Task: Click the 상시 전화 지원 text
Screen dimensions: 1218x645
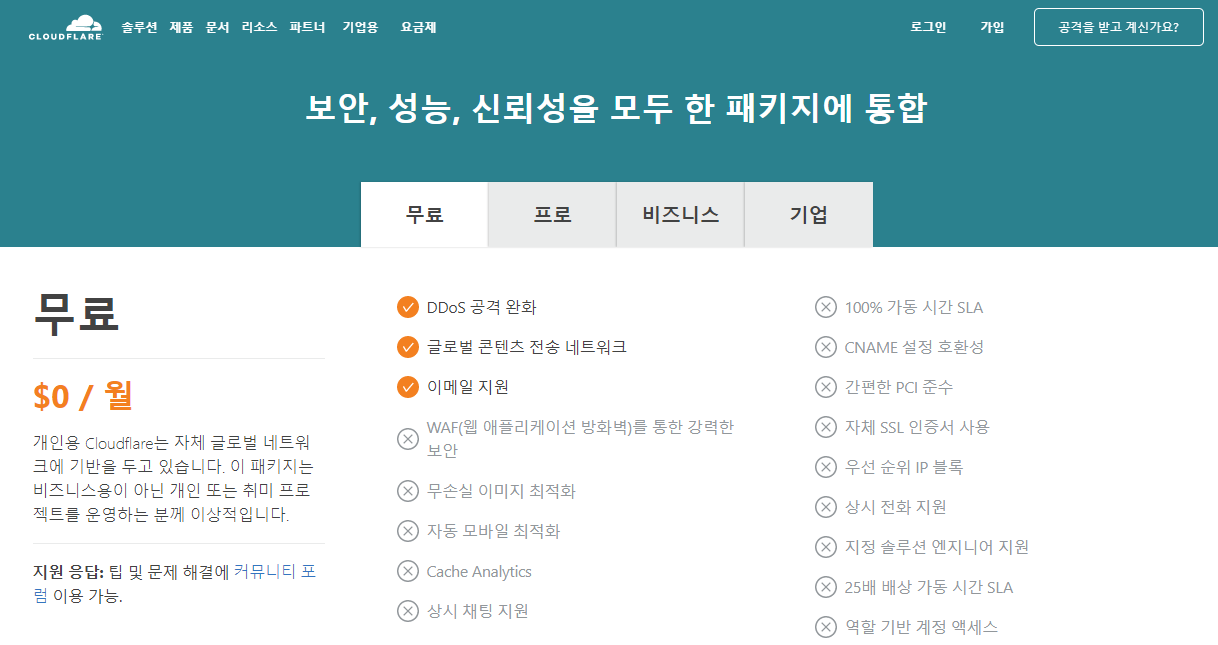Action: click(x=896, y=507)
